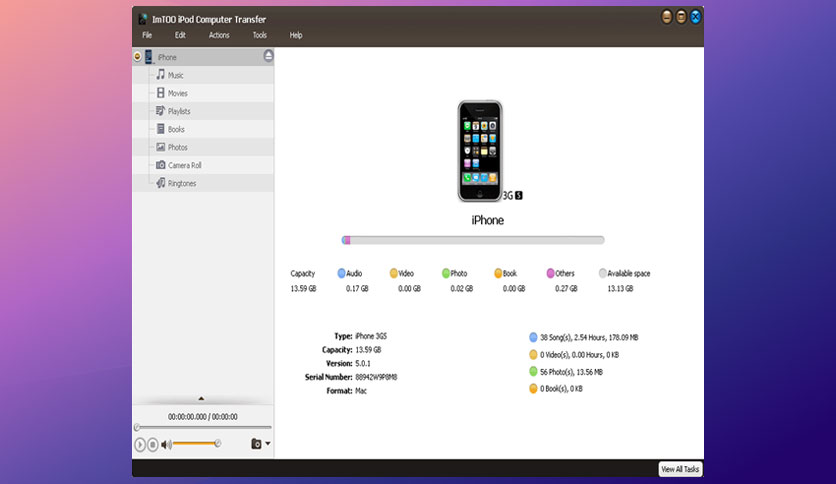836x484 pixels.
Task: Select the Movies text label
Action: (178, 94)
